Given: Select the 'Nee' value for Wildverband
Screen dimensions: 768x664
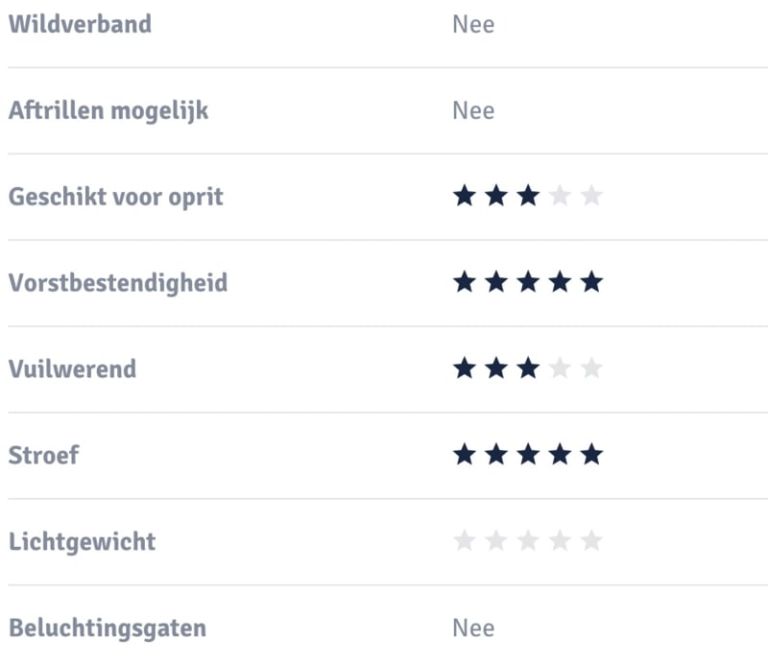Looking at the screenshot, I should (x=473, y=24).
